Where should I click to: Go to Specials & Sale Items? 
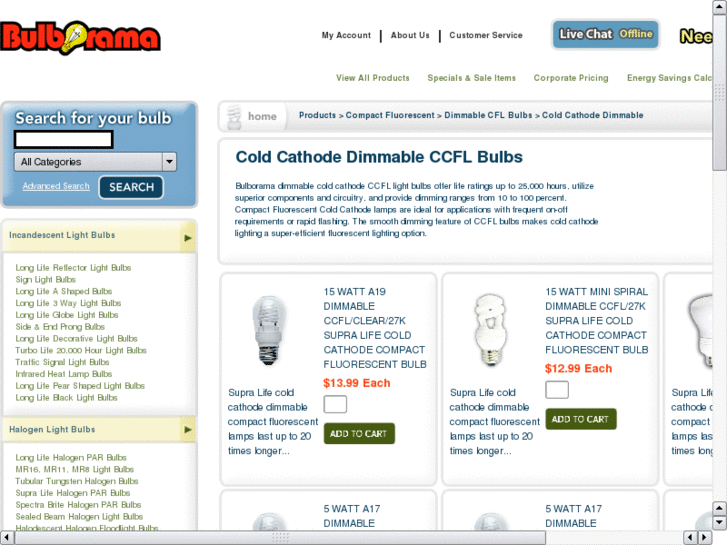472,78
